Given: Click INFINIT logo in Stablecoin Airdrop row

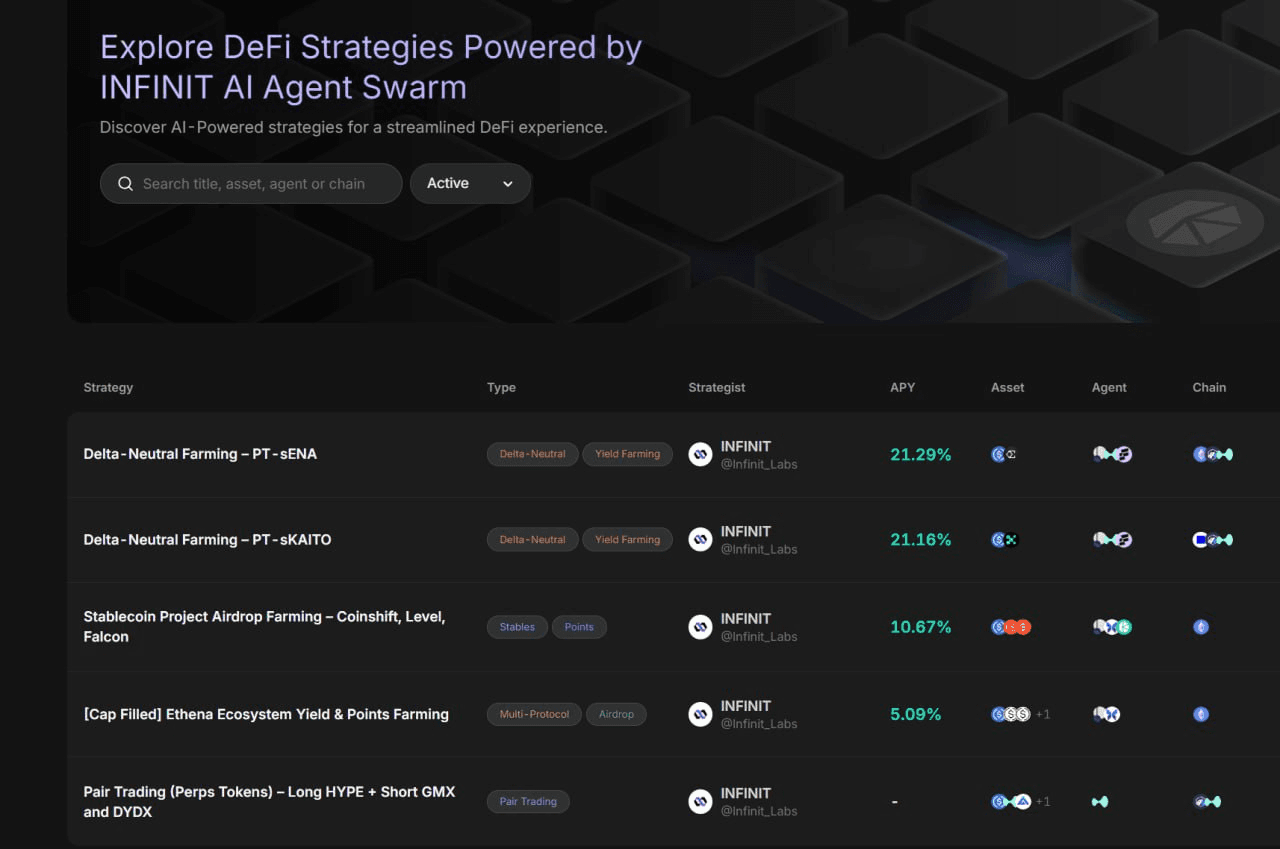Looking at the screenshot, I should pyautogui.click(x=700, y=627).
